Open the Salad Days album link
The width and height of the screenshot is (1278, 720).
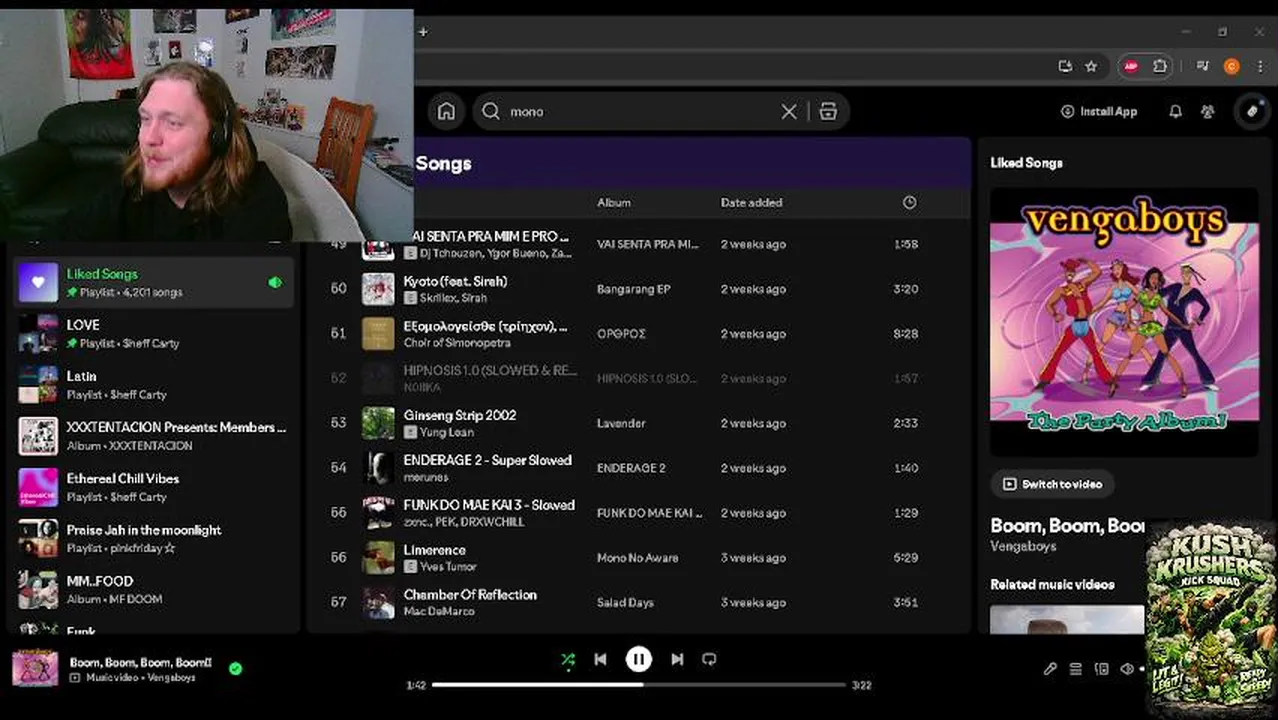point(625,602)
